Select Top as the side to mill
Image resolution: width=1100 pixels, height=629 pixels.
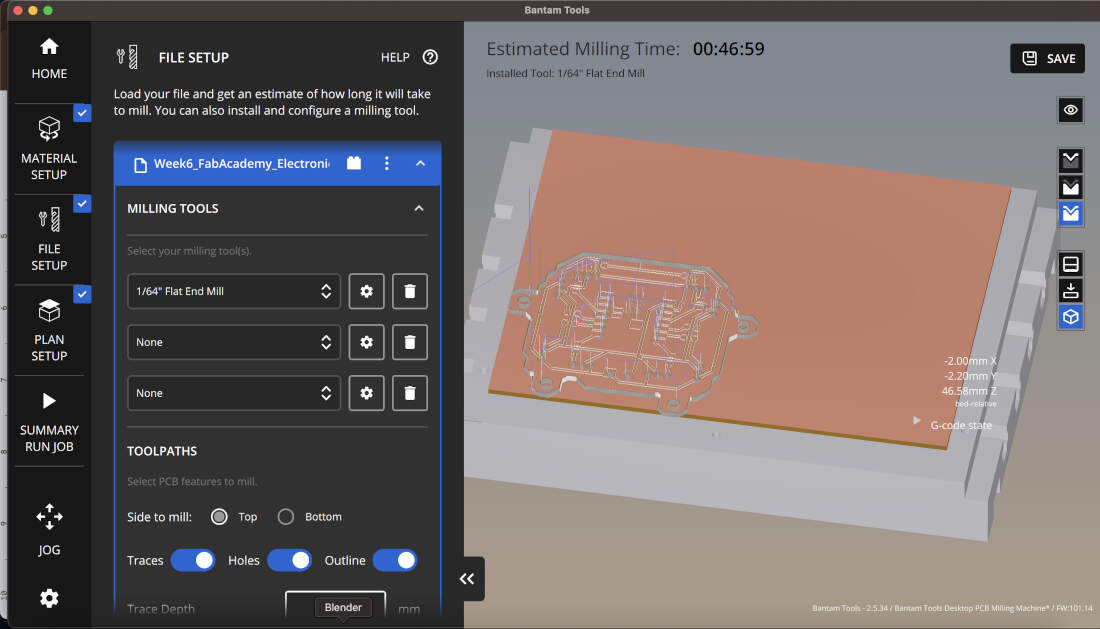point(219,517)
